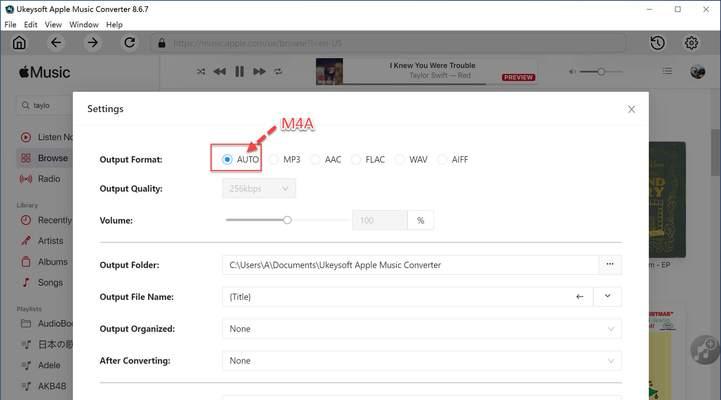Select WAV output format
721x400 pixels.
coord(412,160)
